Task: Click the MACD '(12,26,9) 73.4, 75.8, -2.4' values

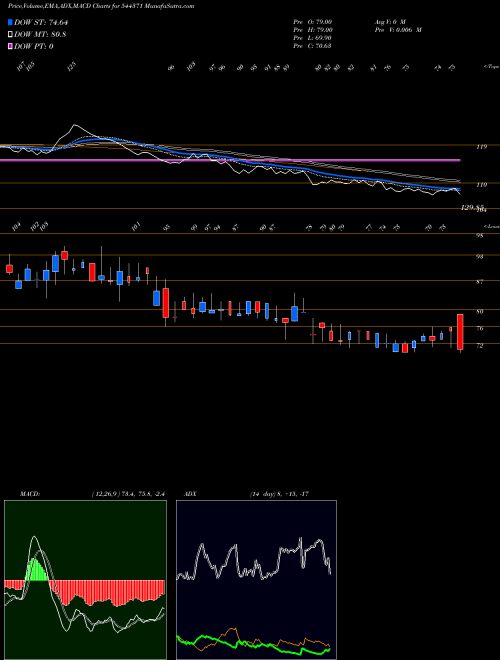Action: (x=126, y=494)
